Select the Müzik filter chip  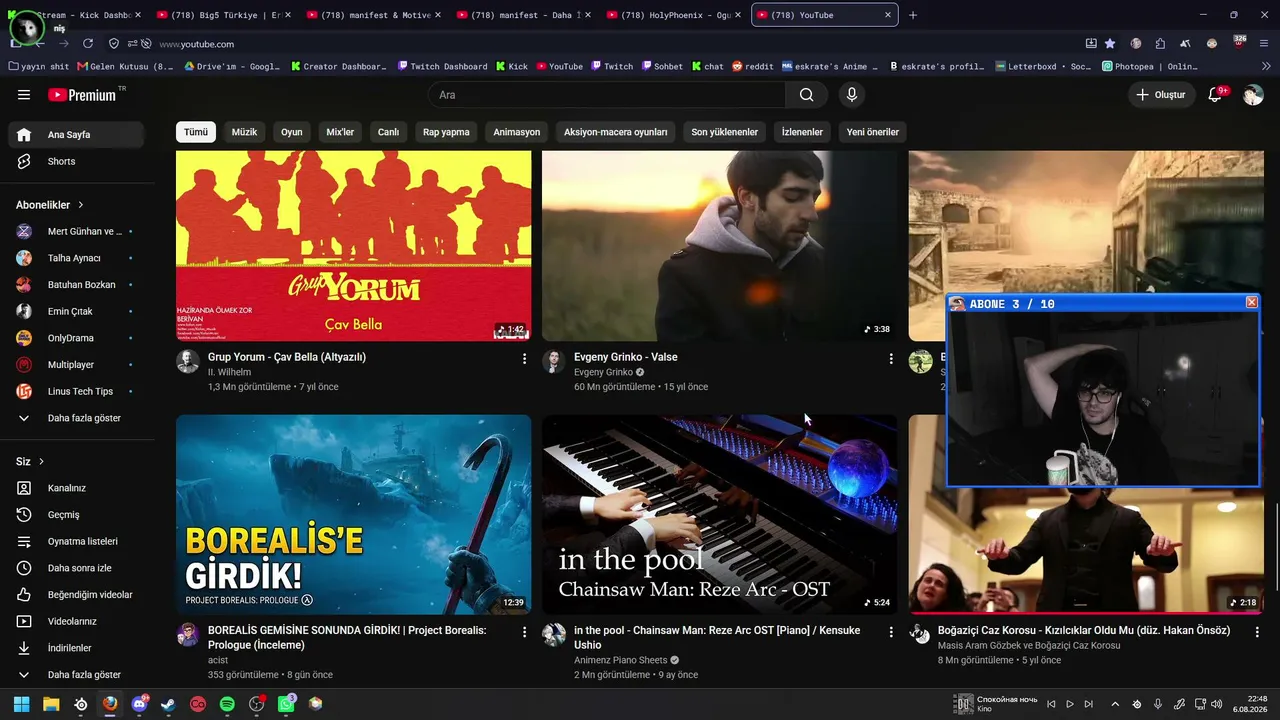(244, 132)
